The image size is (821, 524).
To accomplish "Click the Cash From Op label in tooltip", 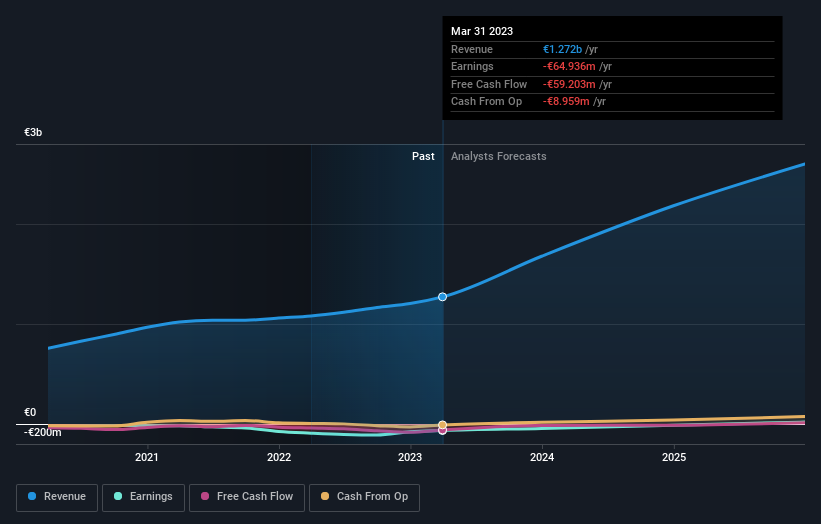I will click(486, 102).
